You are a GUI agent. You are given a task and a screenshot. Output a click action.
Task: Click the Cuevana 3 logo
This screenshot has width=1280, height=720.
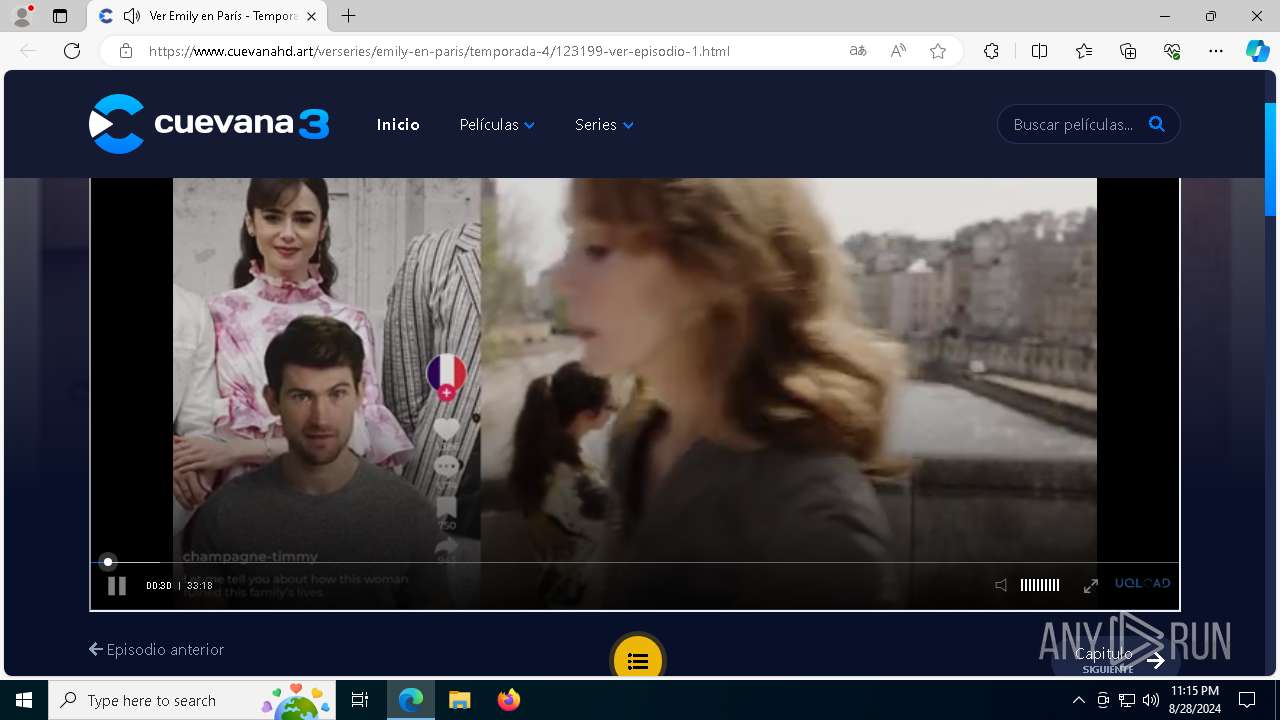tap(209, 124)
